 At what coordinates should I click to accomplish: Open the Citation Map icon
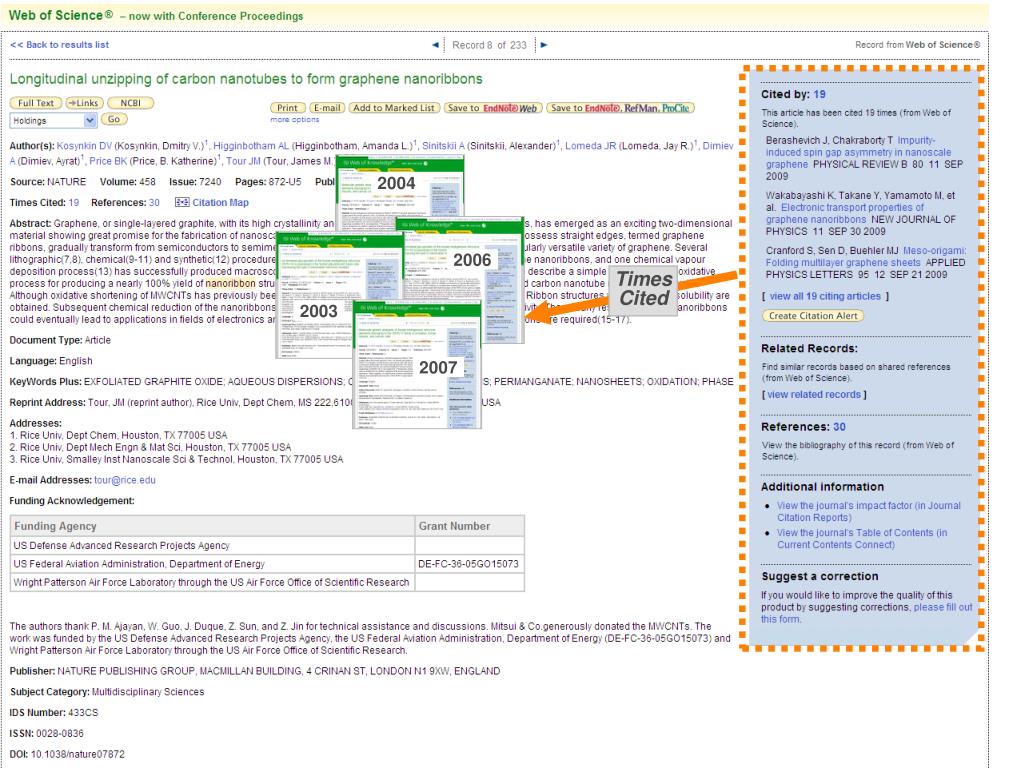[x=182, y=202]
